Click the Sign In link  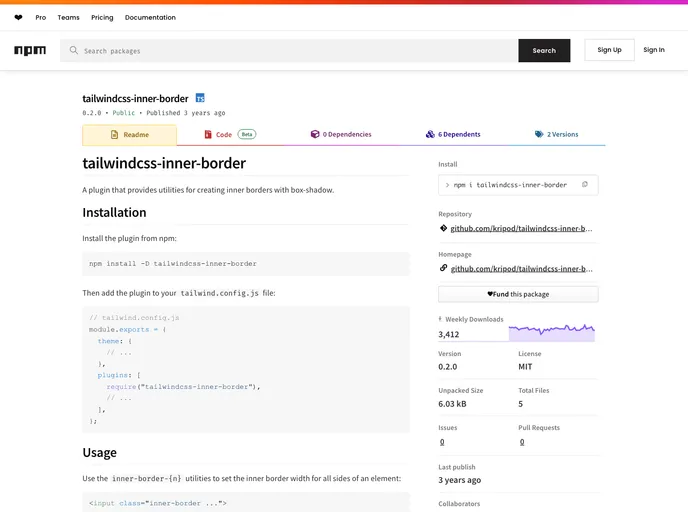(x=654, y=50)
